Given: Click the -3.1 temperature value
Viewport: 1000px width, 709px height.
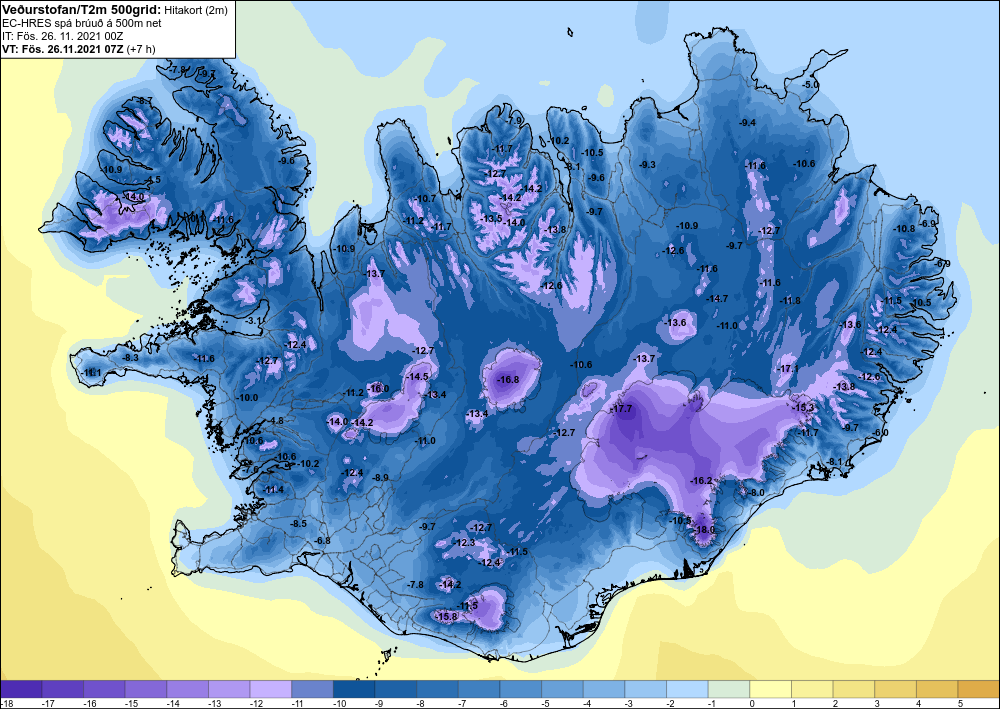Looking at the screenshot, I should [255, 320].
